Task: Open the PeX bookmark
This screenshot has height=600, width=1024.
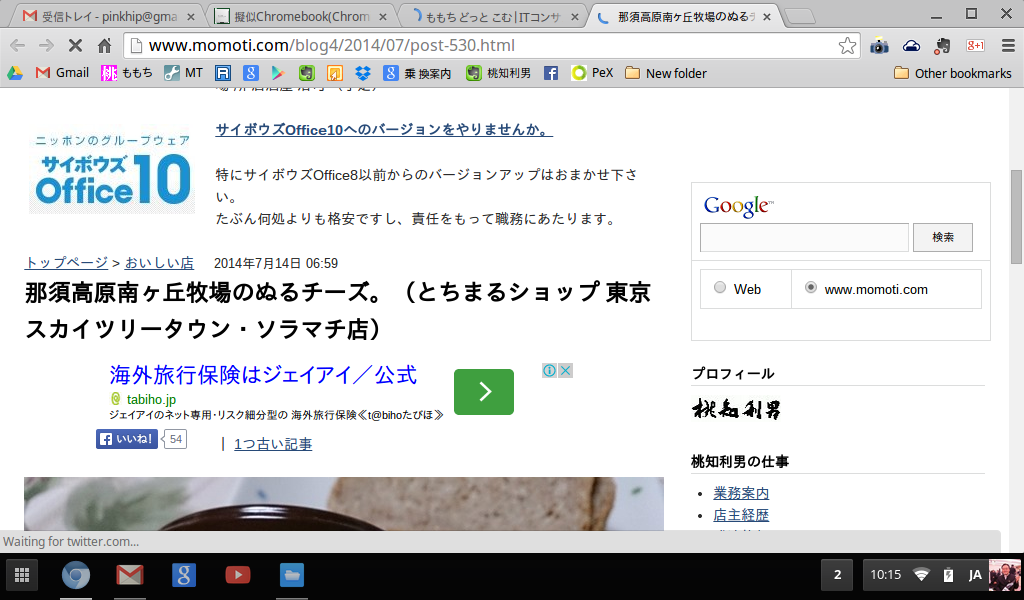Action: pos(592,73)
